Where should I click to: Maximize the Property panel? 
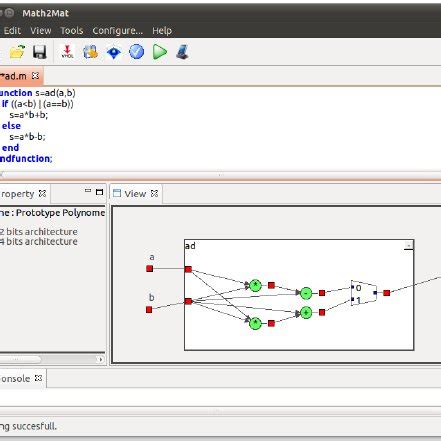click(x=99, y=192)
